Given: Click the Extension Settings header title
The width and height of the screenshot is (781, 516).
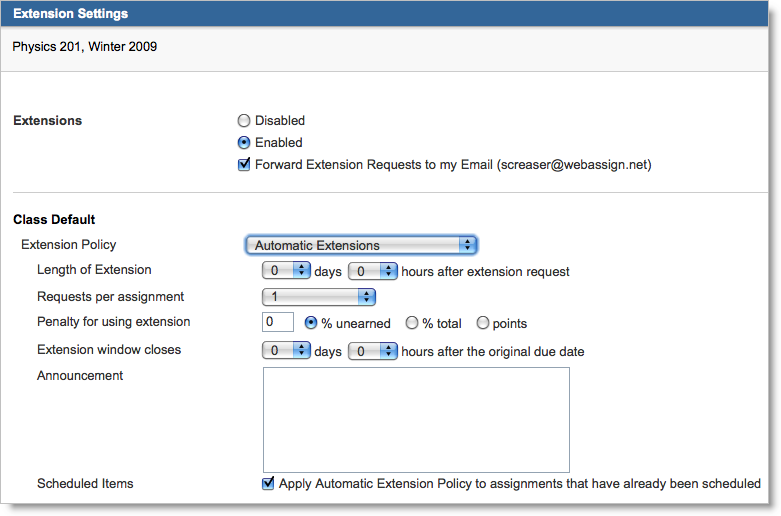Looking at the screenshot, I should pos(70,14).
